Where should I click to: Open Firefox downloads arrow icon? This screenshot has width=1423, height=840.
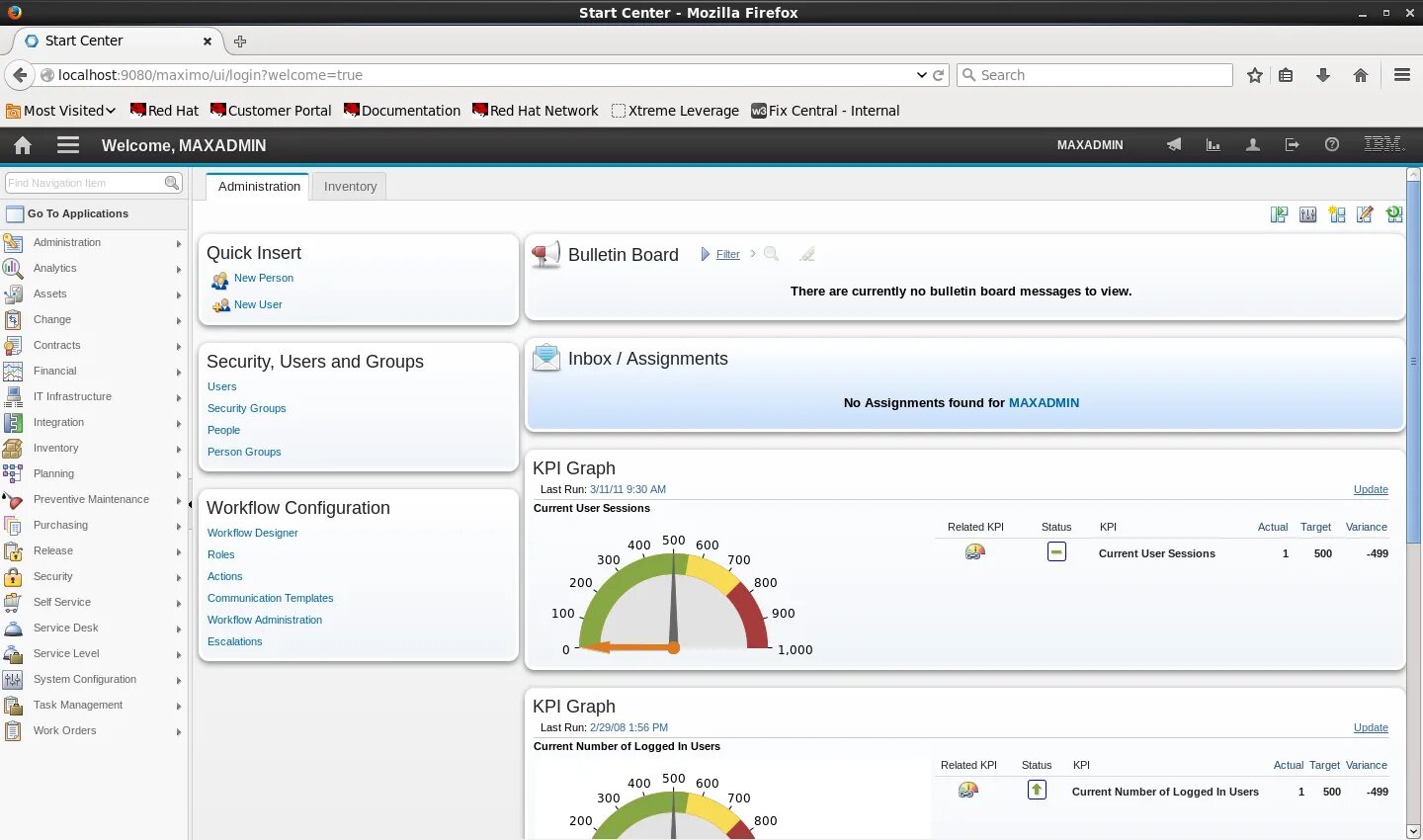tap(1323, 75)
